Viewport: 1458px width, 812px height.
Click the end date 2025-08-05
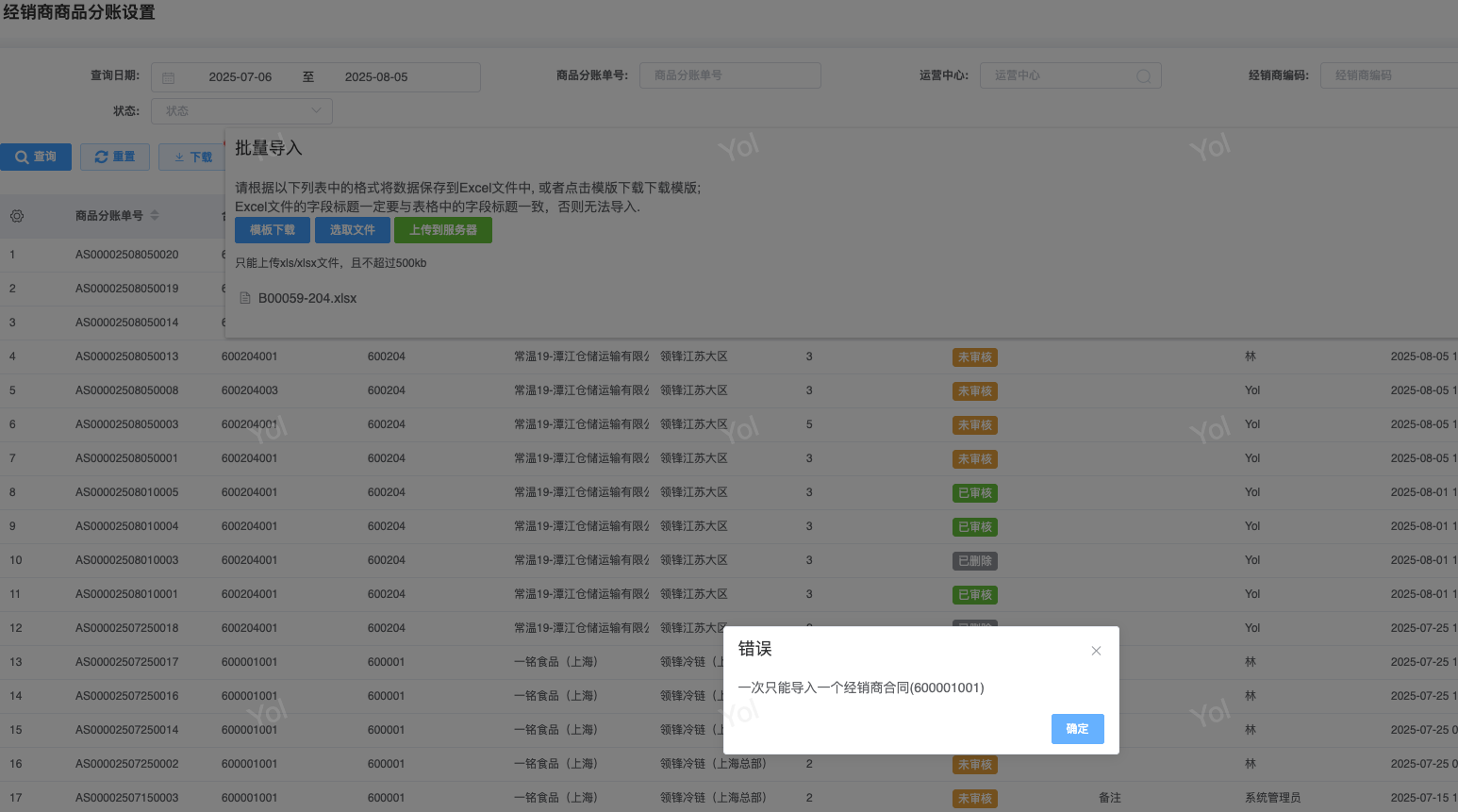click(x=376, y=77)
